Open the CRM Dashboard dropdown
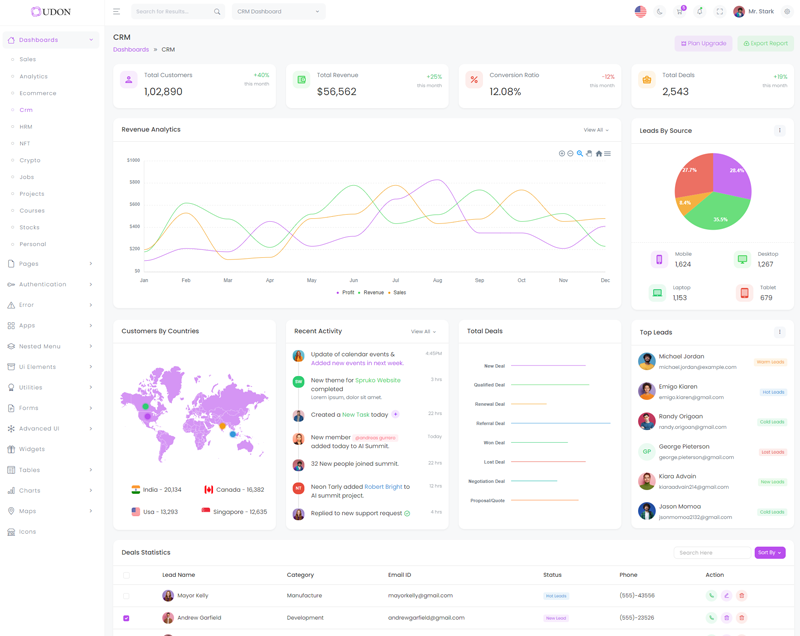Image resolution: width=800 pixels, height=636 pixels. (278, 12)
